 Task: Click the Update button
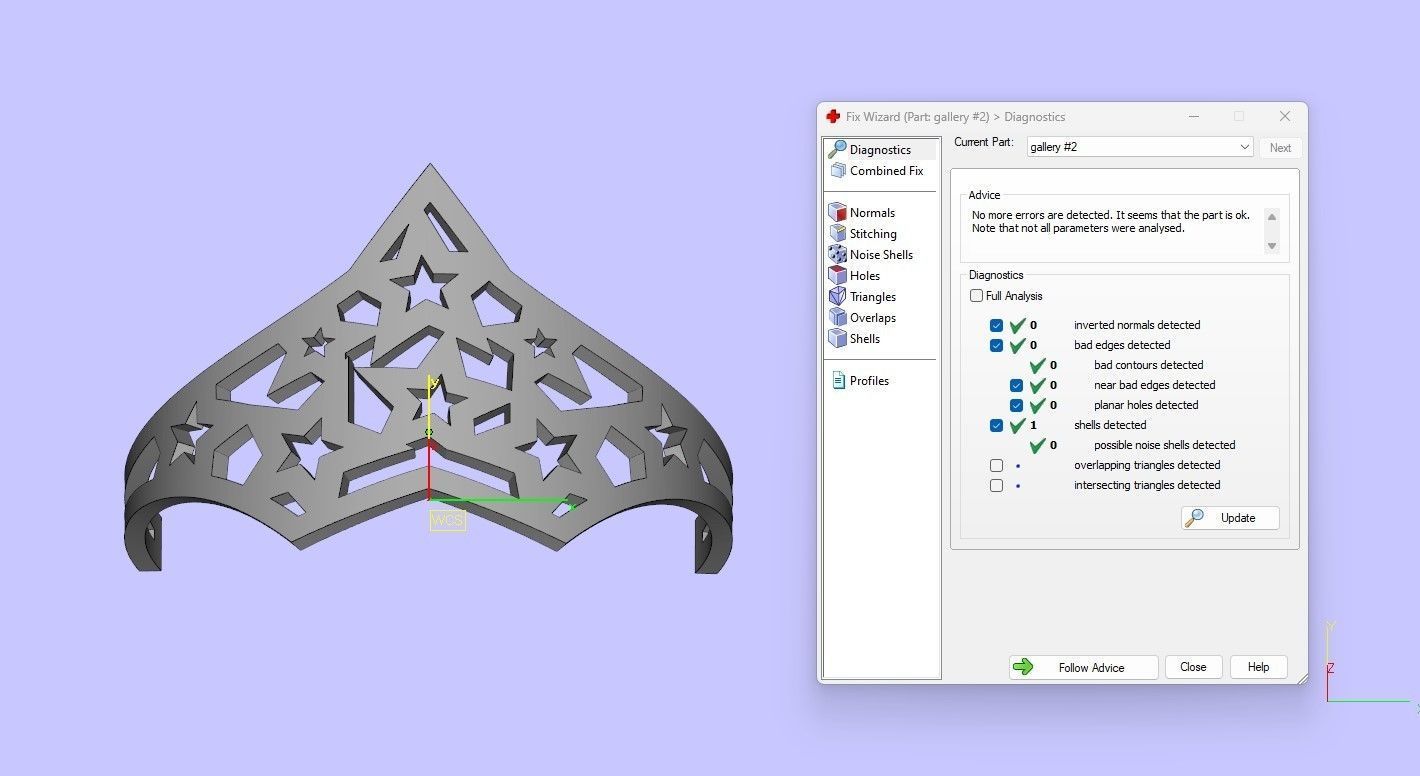(1230, 517)
